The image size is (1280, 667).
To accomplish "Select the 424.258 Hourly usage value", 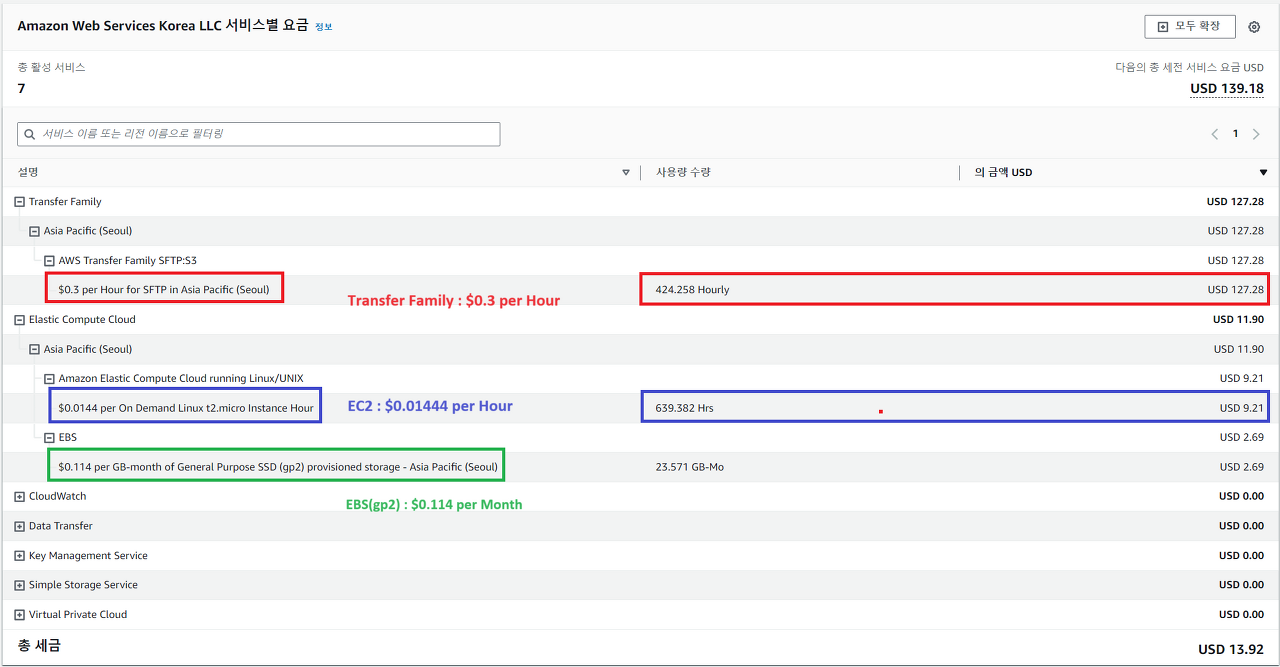I will (692, 290).
